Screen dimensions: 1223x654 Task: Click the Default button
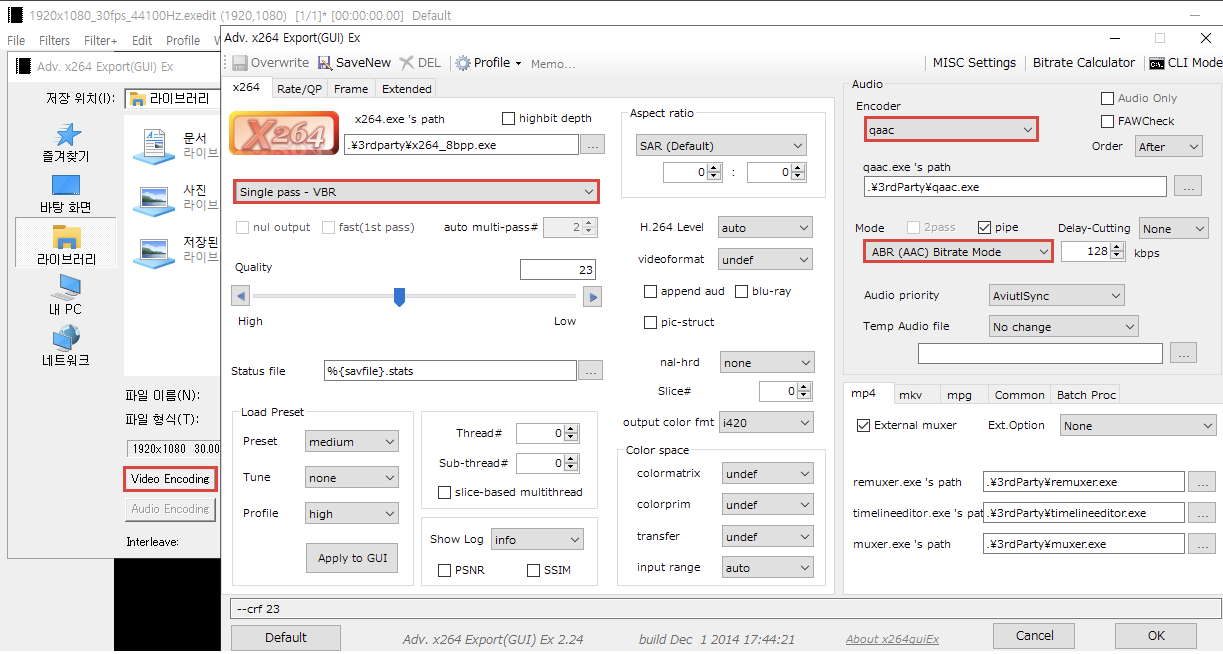click(x=286, y=637)
